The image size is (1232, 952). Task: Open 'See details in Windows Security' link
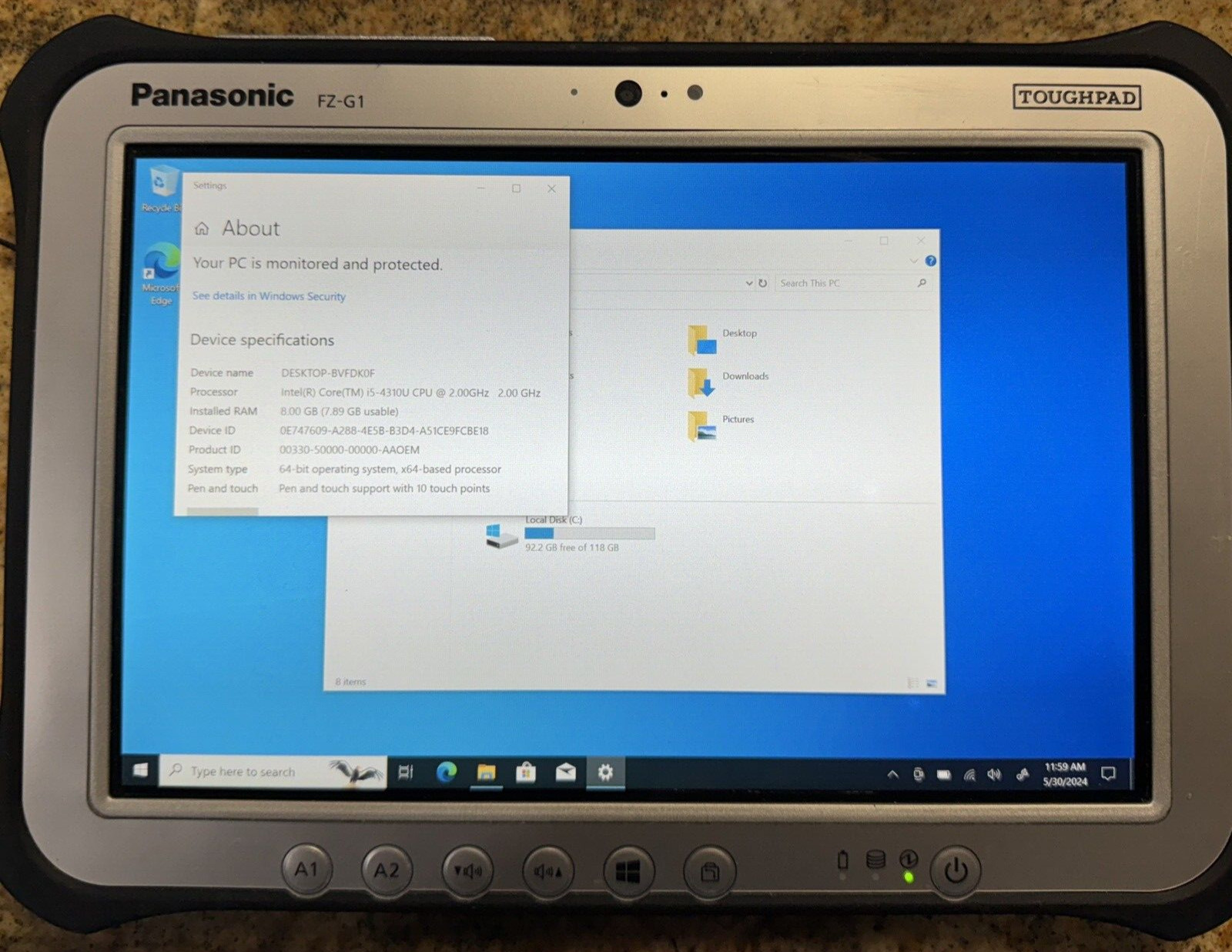pos(269,296)
